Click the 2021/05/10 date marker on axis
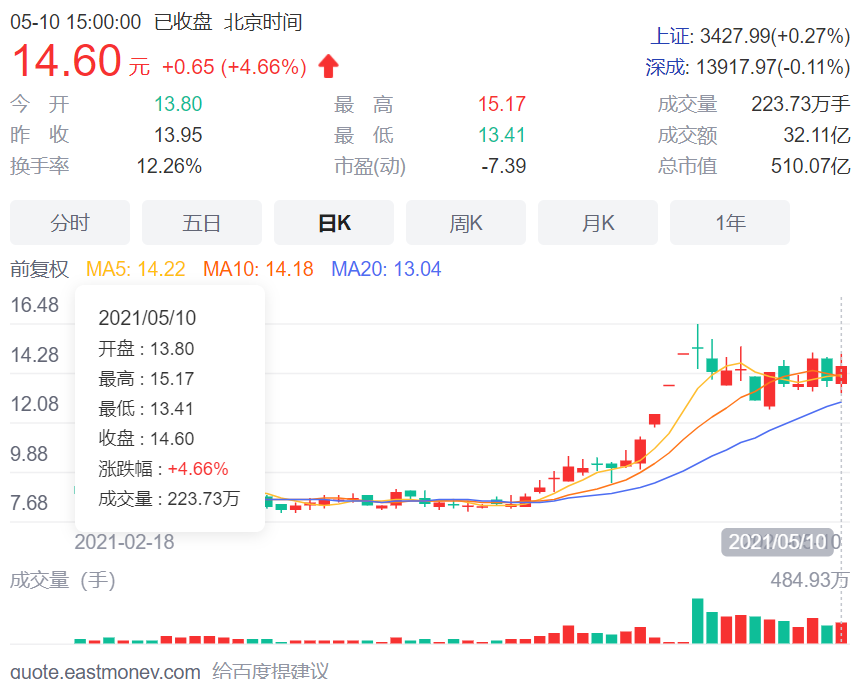 [x=778, y=542]
